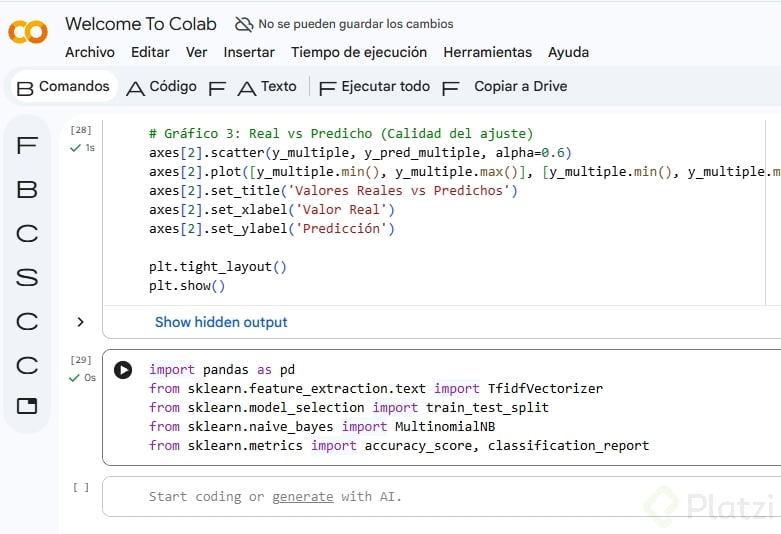Click the 'Show hidden output' link
This screenshot has width=781, height=534.
221,322
